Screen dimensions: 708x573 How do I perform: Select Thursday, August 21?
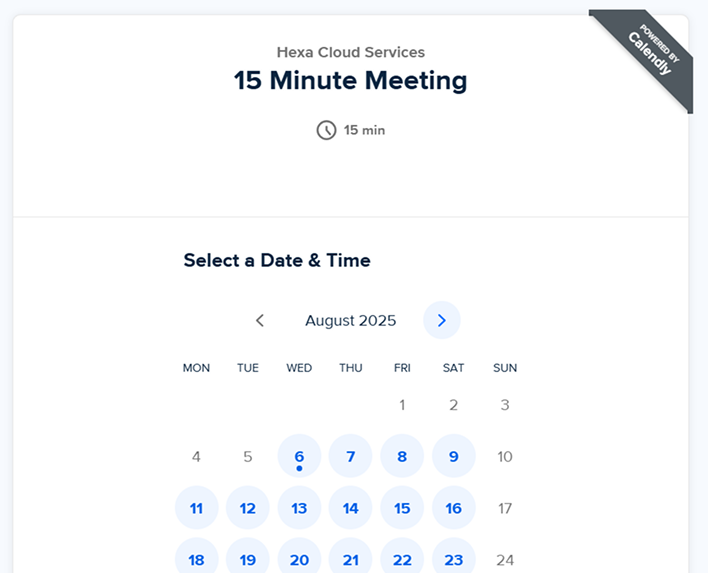click(350, 558)
